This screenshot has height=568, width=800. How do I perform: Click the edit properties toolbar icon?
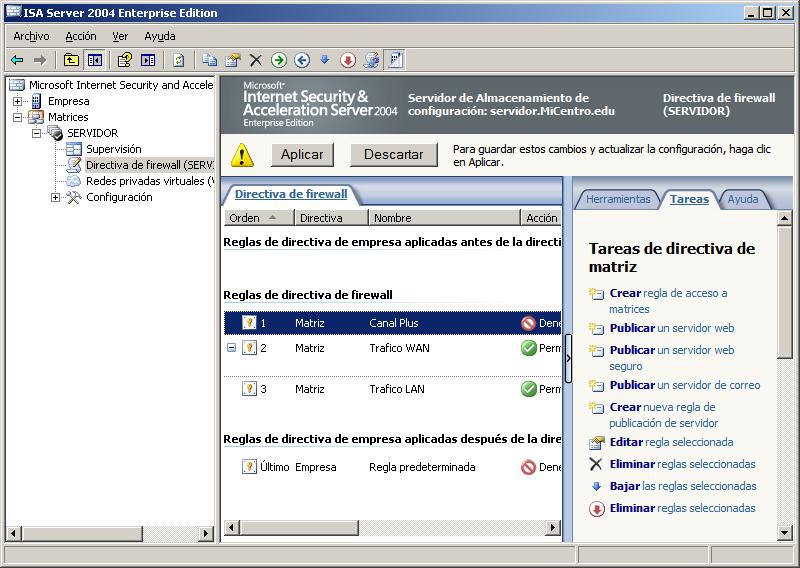click(x=233, y=60)
